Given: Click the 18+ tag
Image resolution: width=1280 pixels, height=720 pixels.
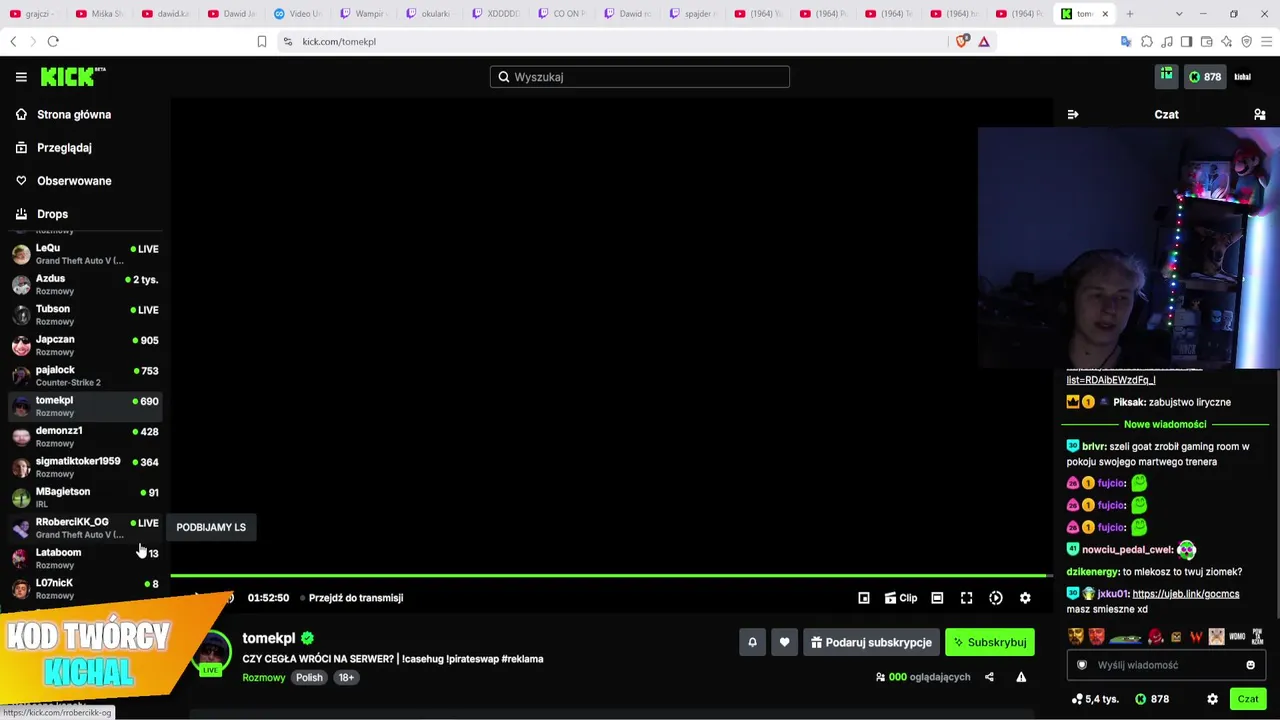Looking at the screenshot, I should [x=346, y=677].
